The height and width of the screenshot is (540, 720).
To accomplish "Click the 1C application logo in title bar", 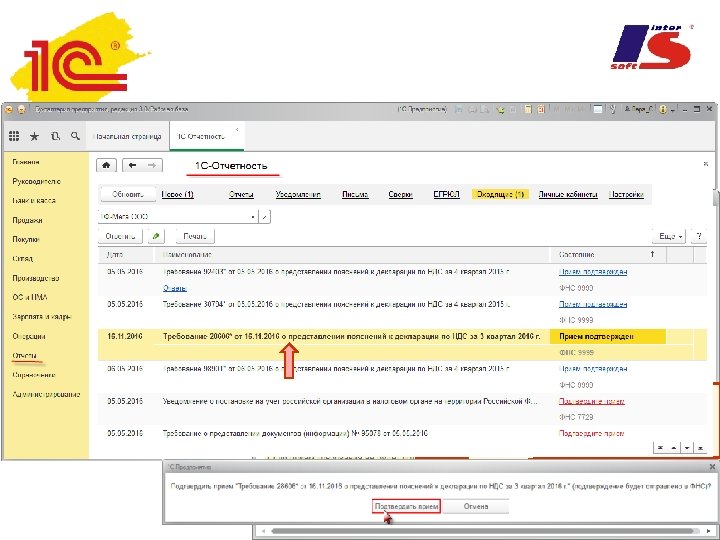I will pyautogui.click(x=9, y=109).
